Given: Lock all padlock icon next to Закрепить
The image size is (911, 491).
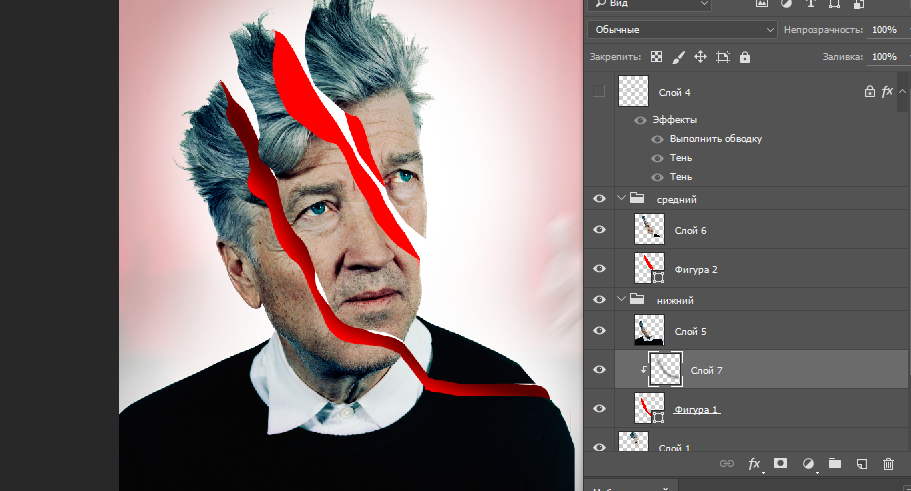Looking at the screenshot, I should pos(745,57).
